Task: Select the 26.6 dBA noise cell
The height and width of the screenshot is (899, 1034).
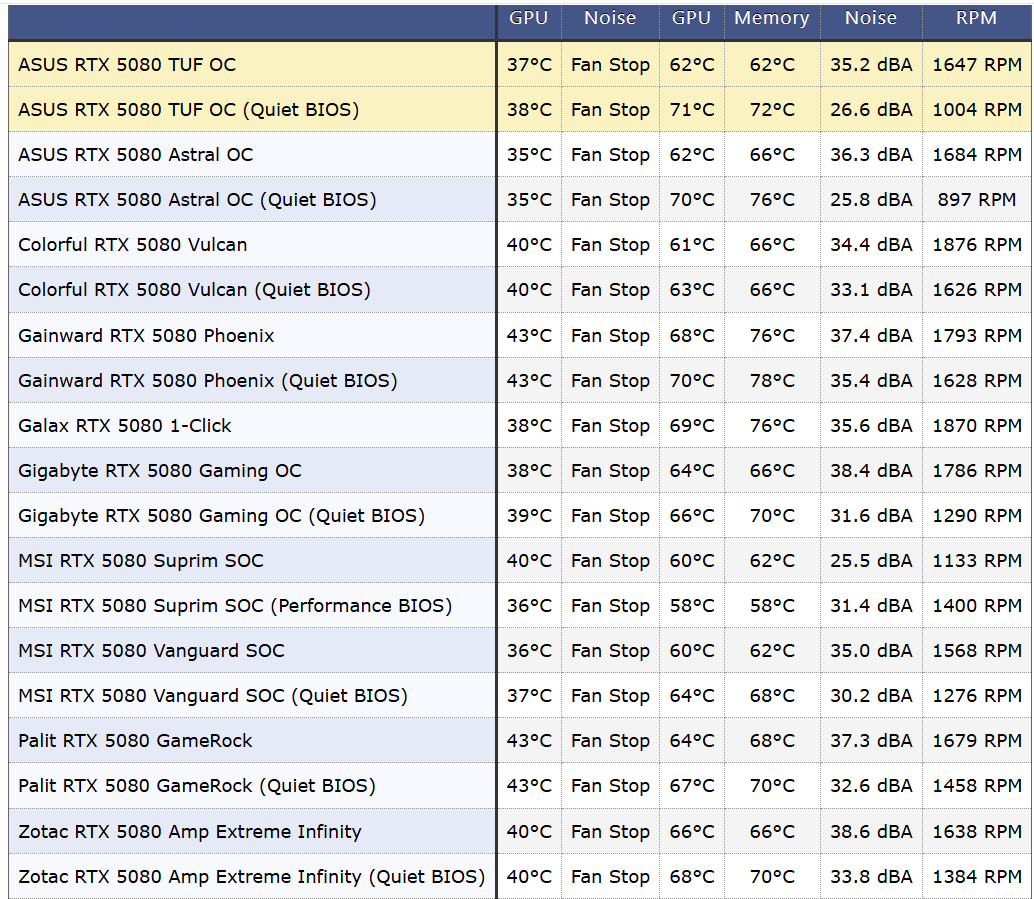Action: coord(871,109)
